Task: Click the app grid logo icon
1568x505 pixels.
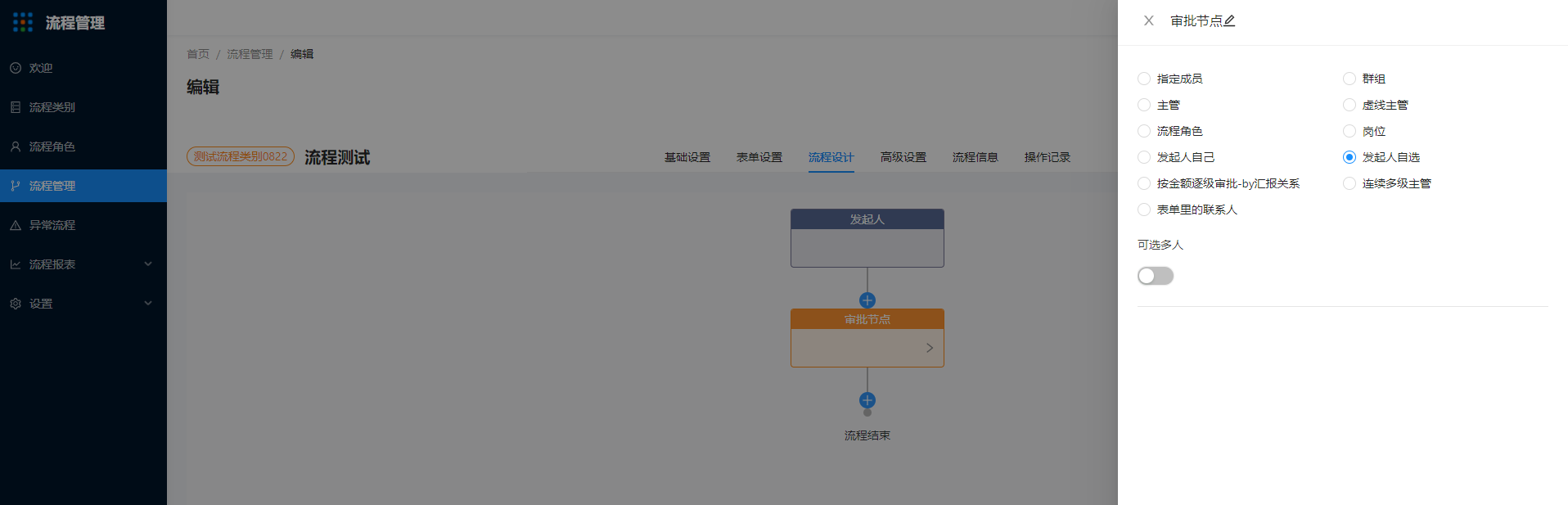Action: [23, 22]
